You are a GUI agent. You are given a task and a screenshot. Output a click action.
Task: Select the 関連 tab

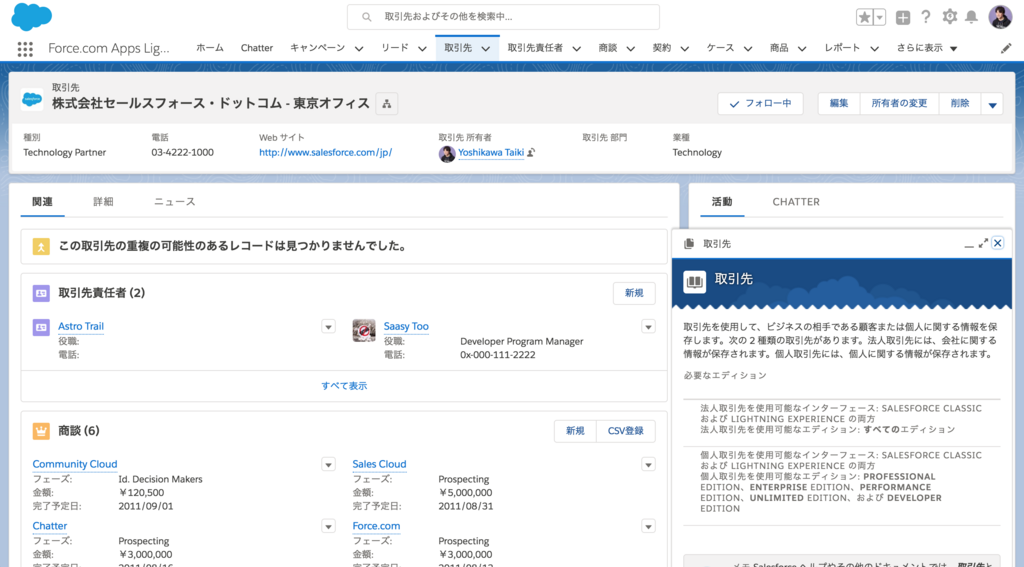(x=42, y=202)
